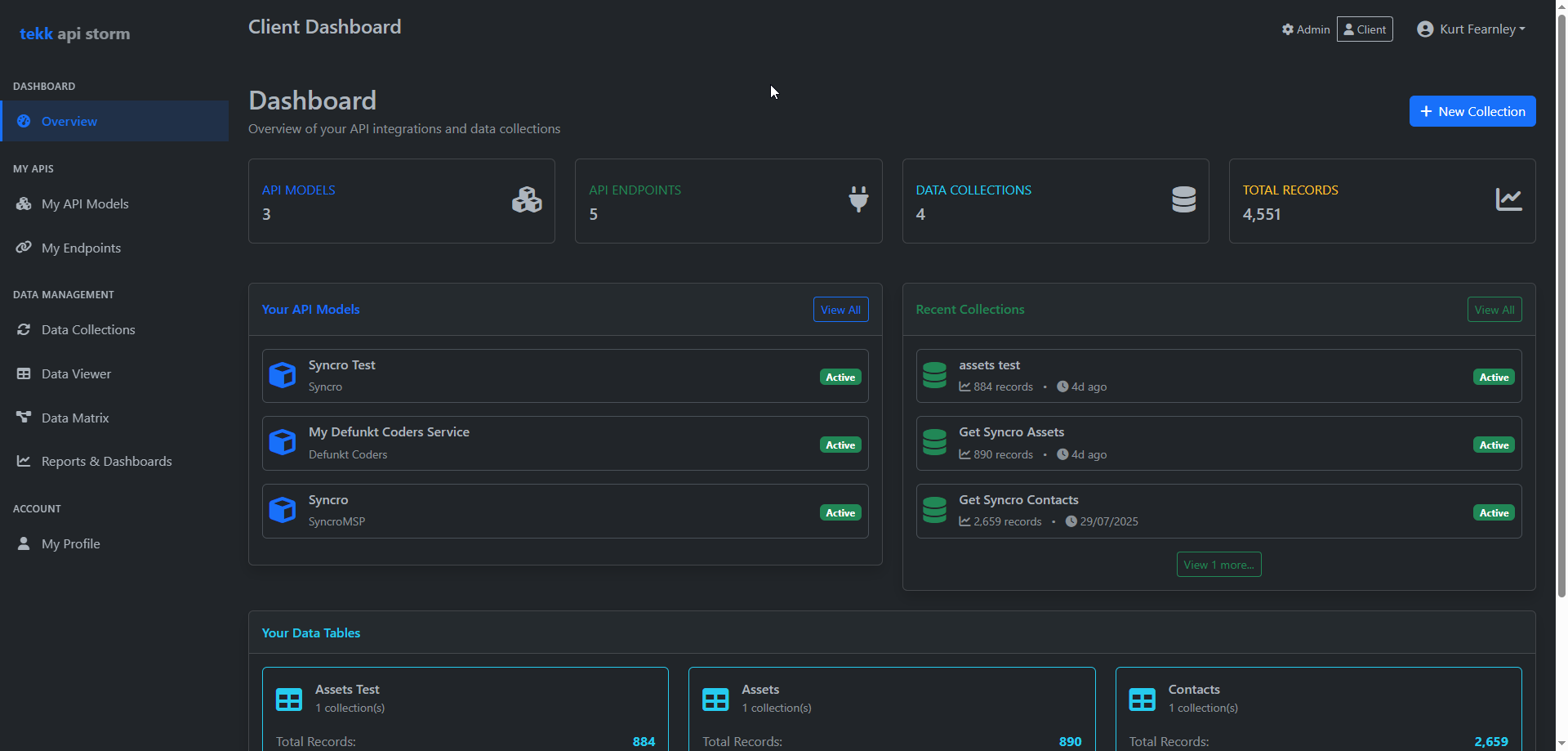Click the plug icon on API Endpoints card

tap(858, 199)
